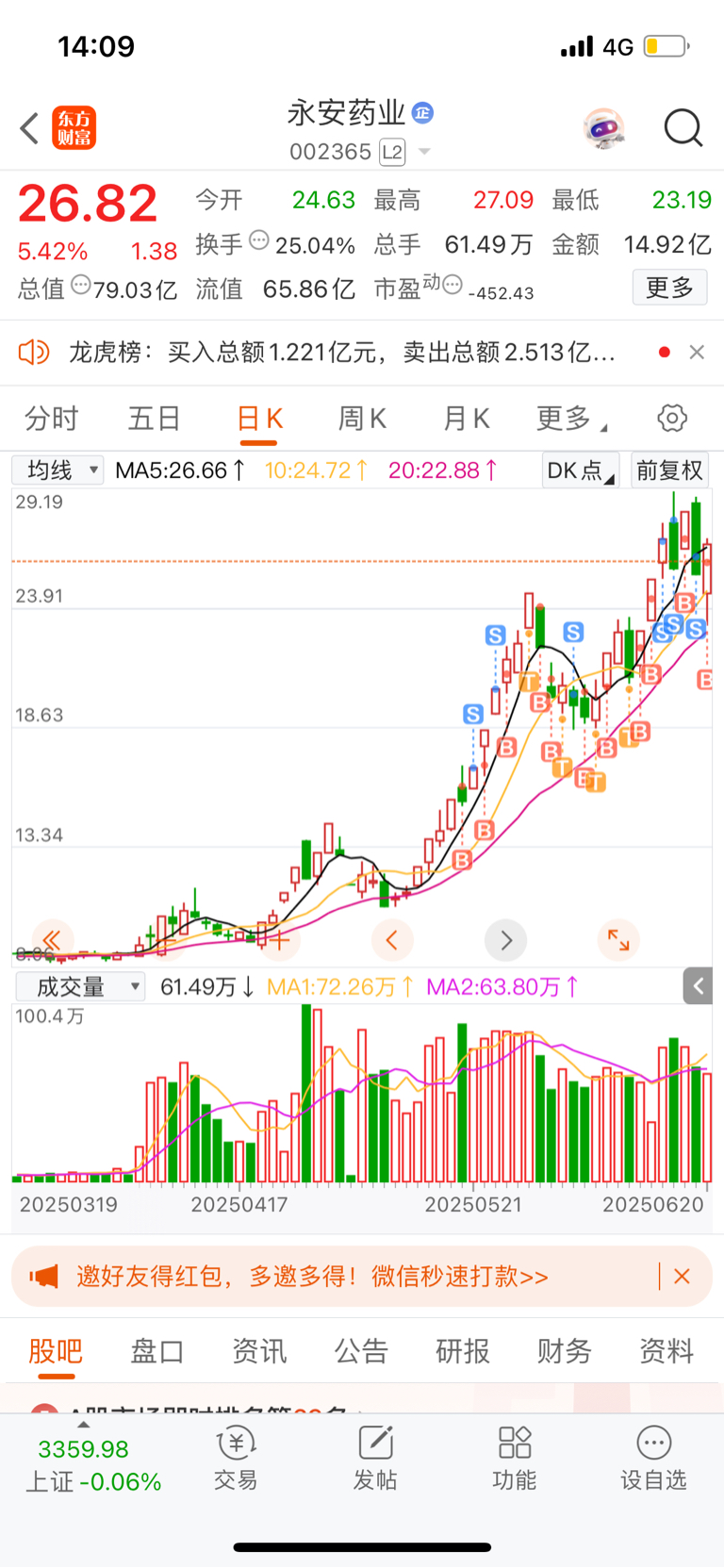
Task: Open the 成交量 sub-indicator dropdown
Action: [80, 986]
